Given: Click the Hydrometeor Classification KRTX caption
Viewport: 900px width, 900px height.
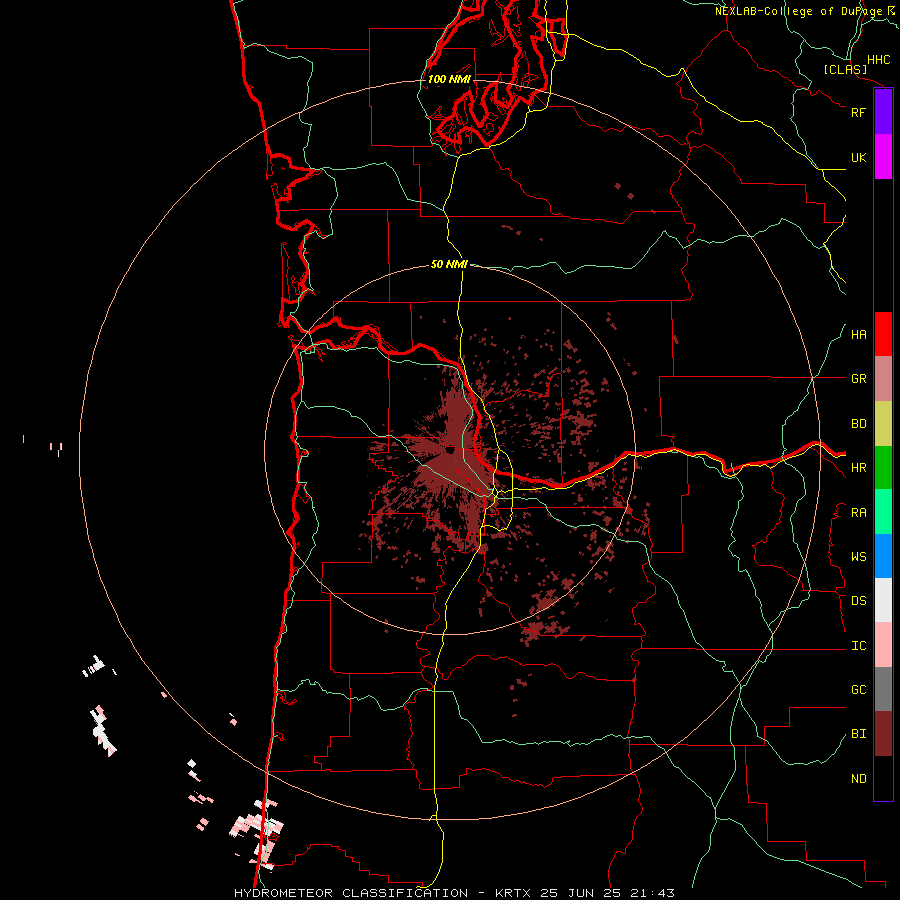Looking at the screenshot, I should coord(454,893).
